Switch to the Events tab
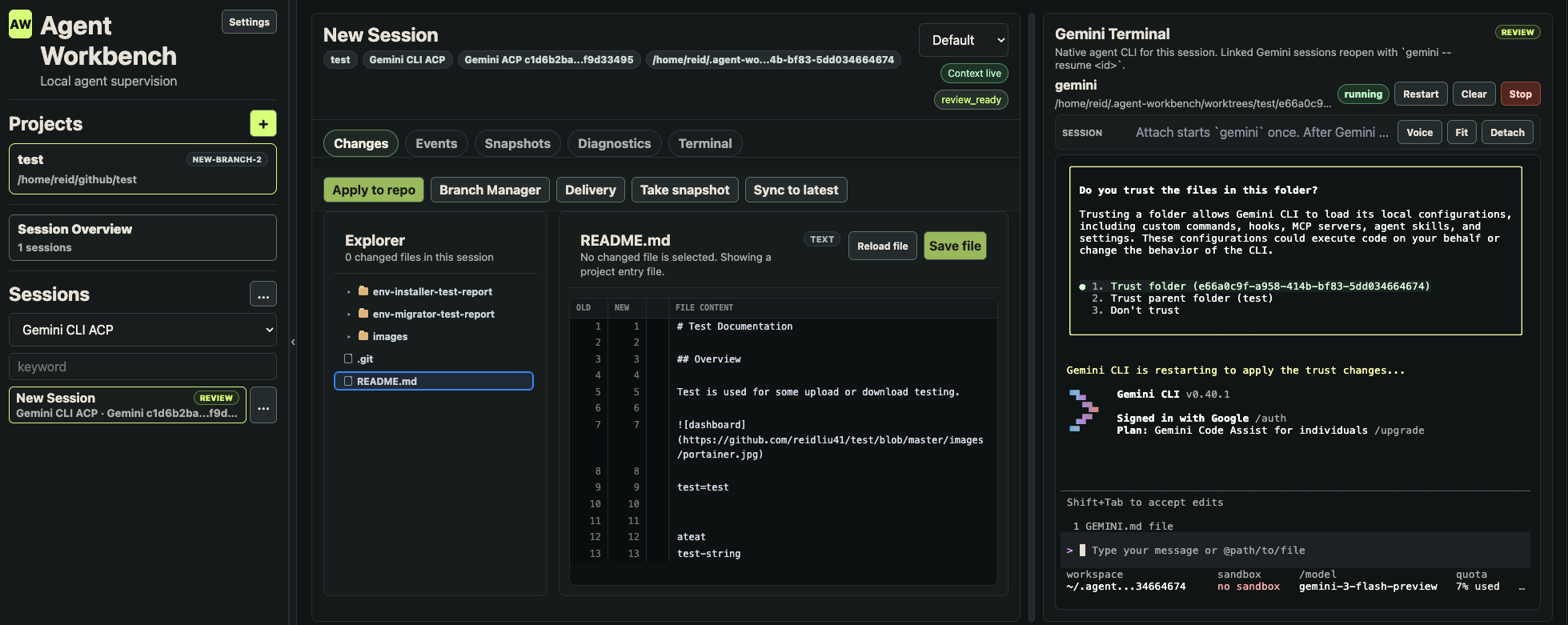The image size is (1568, 625). pos(436,143)
